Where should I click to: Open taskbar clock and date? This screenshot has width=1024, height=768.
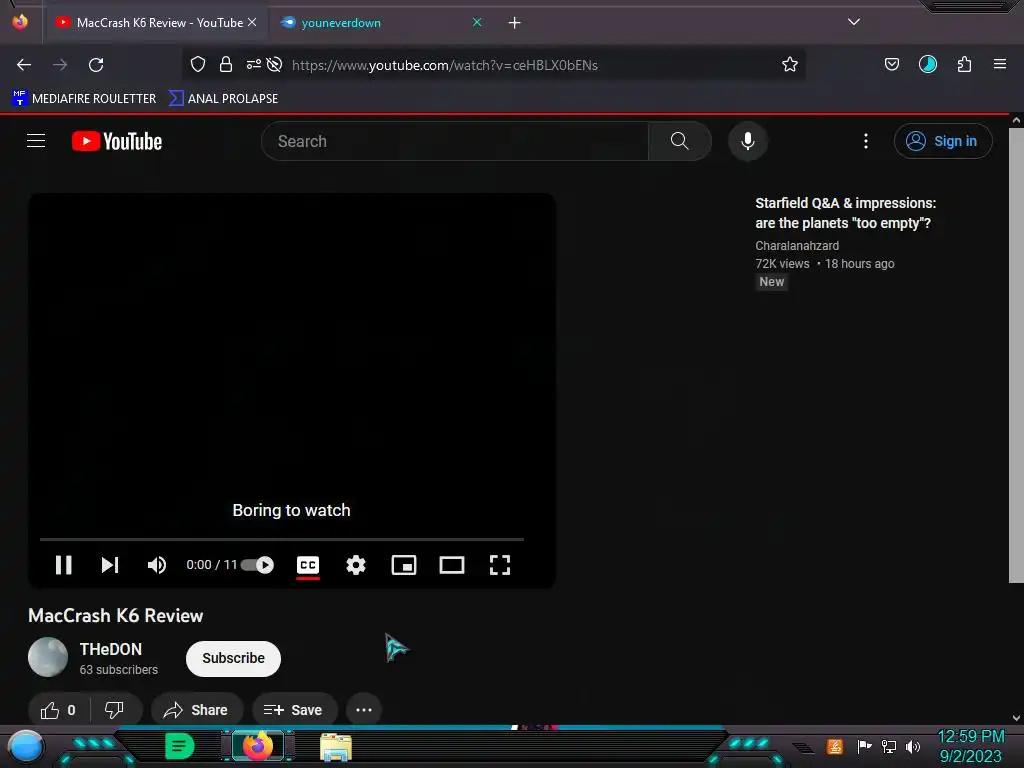tap(970, 746)
